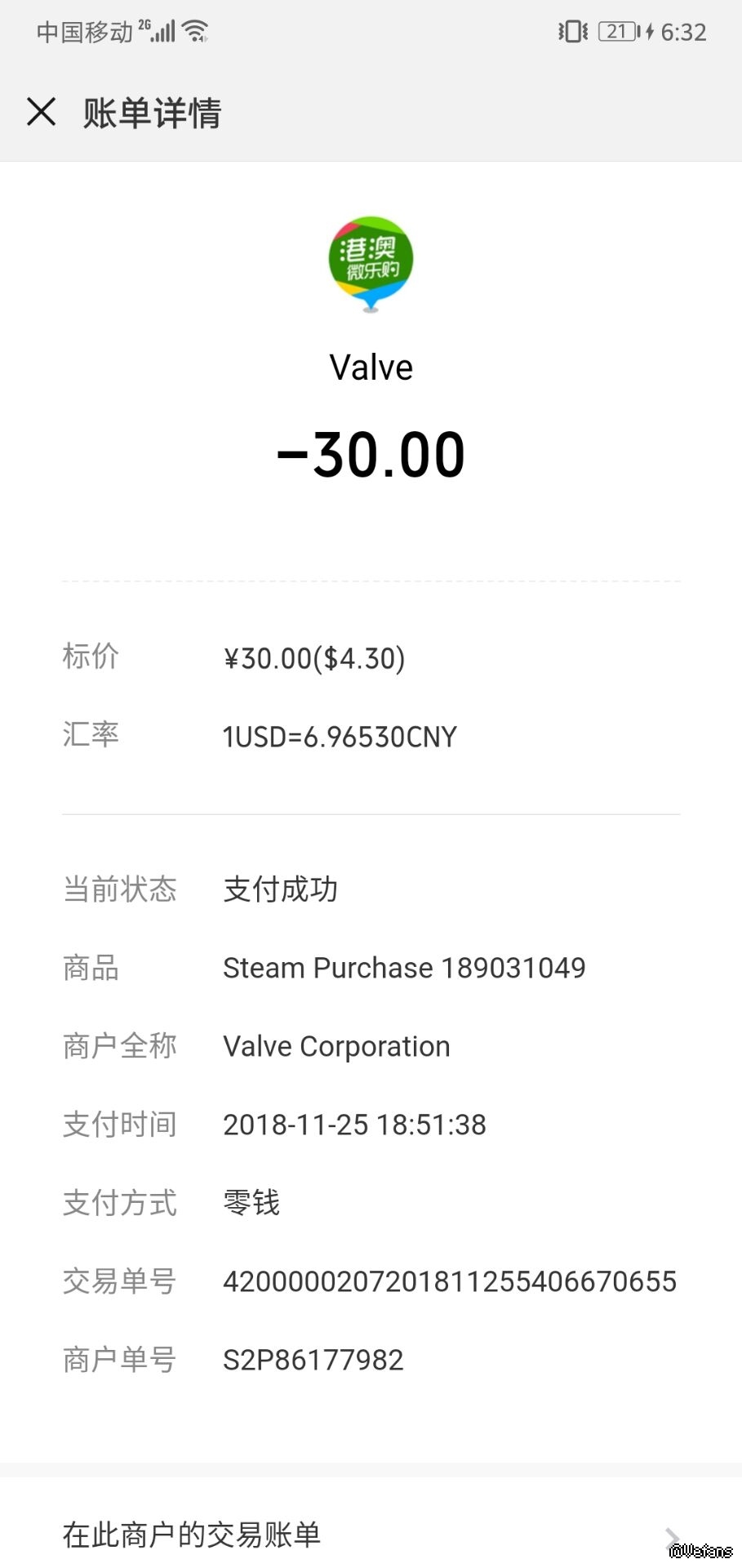Open transaction bills with this merchant

(x=192, y=1535)
